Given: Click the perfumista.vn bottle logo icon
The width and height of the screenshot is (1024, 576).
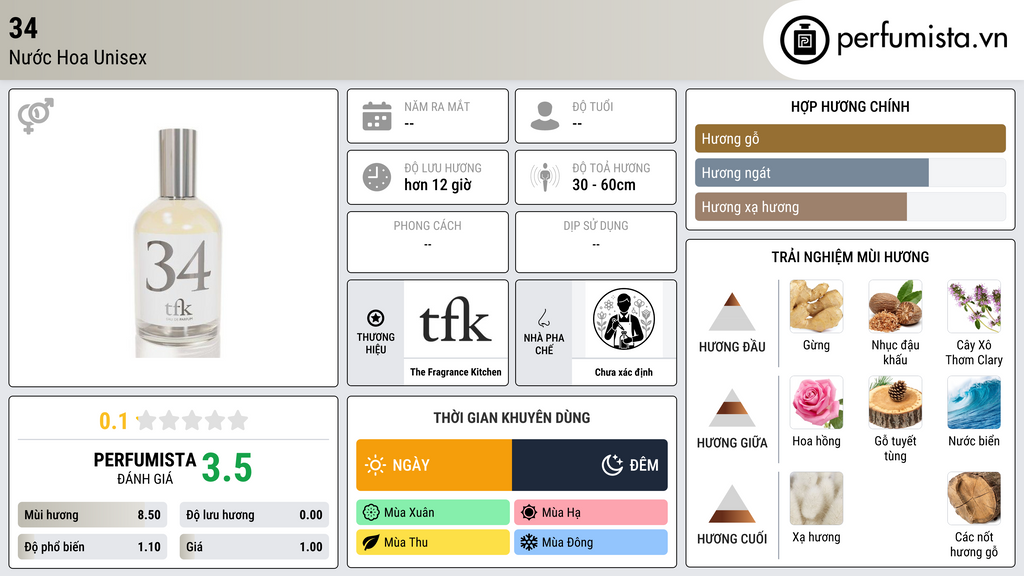Looking at the screenshot, I should (x=804, y=40).
